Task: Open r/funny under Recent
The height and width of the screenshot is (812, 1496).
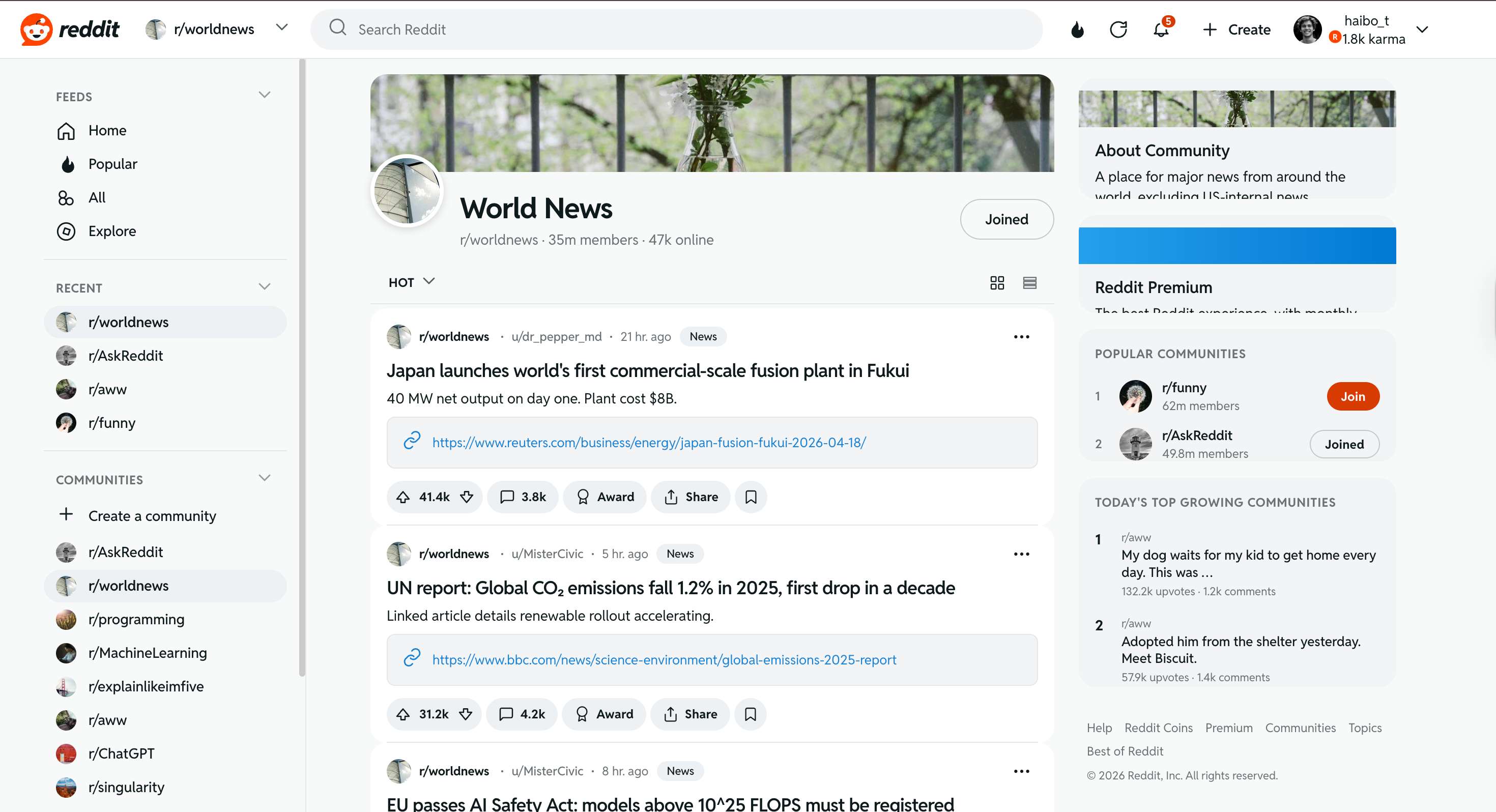Action: coord(165,423)
